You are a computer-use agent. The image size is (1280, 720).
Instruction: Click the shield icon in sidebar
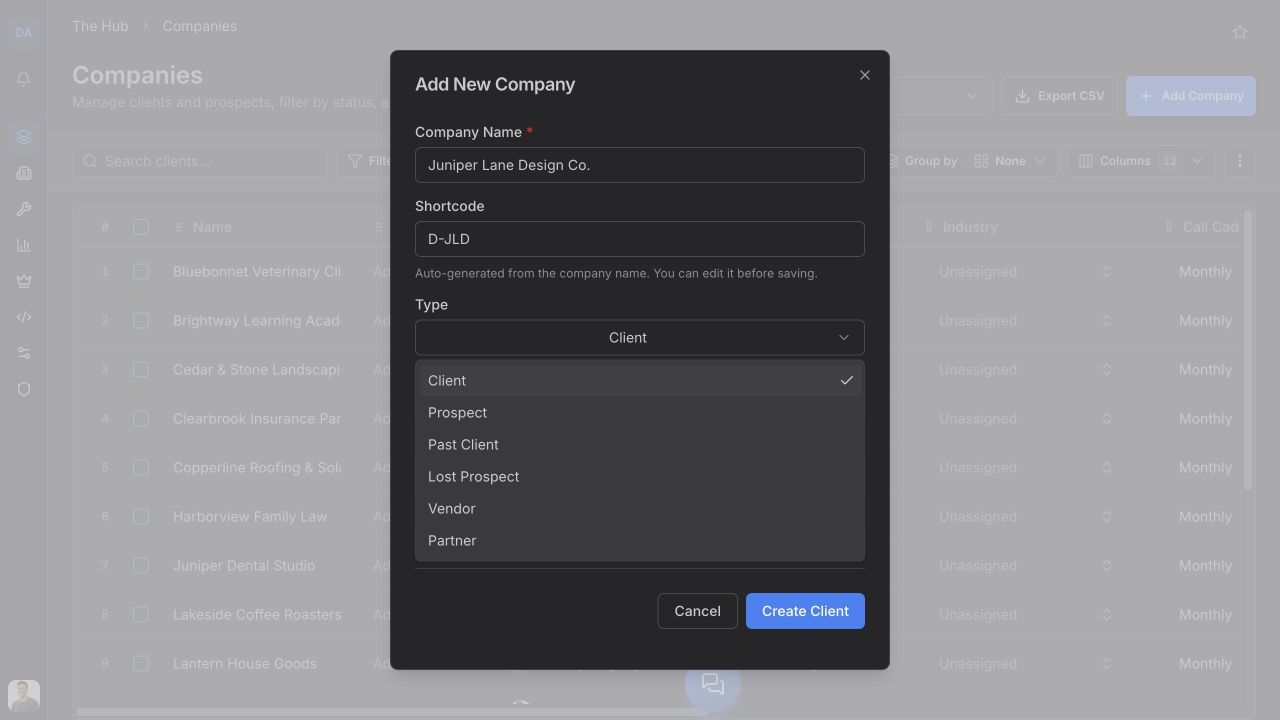click(x=24, y=389)
